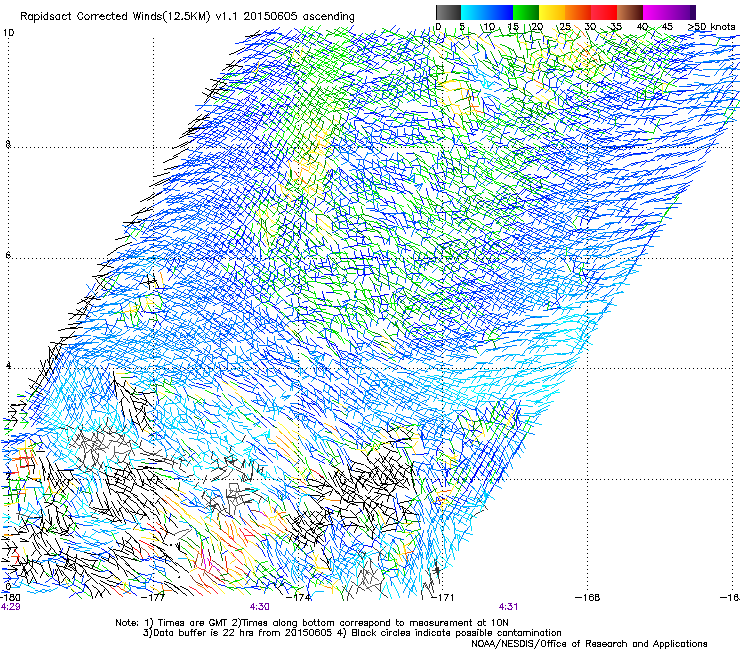Click the "45" legend scale label
The width and height of the screenshot is (740, 650).
(667, 27)
